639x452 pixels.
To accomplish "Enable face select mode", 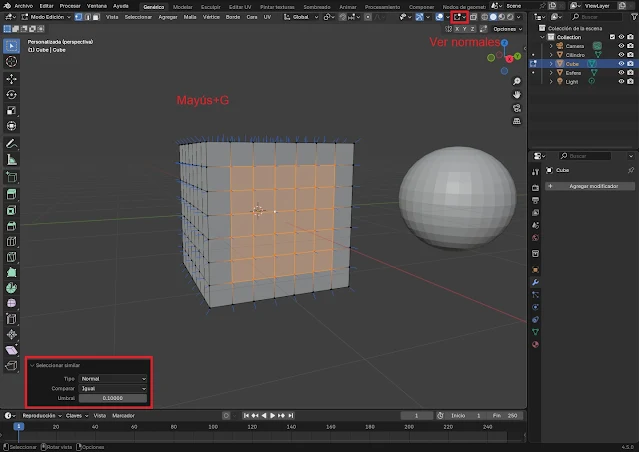I will [x=96, y=17].
